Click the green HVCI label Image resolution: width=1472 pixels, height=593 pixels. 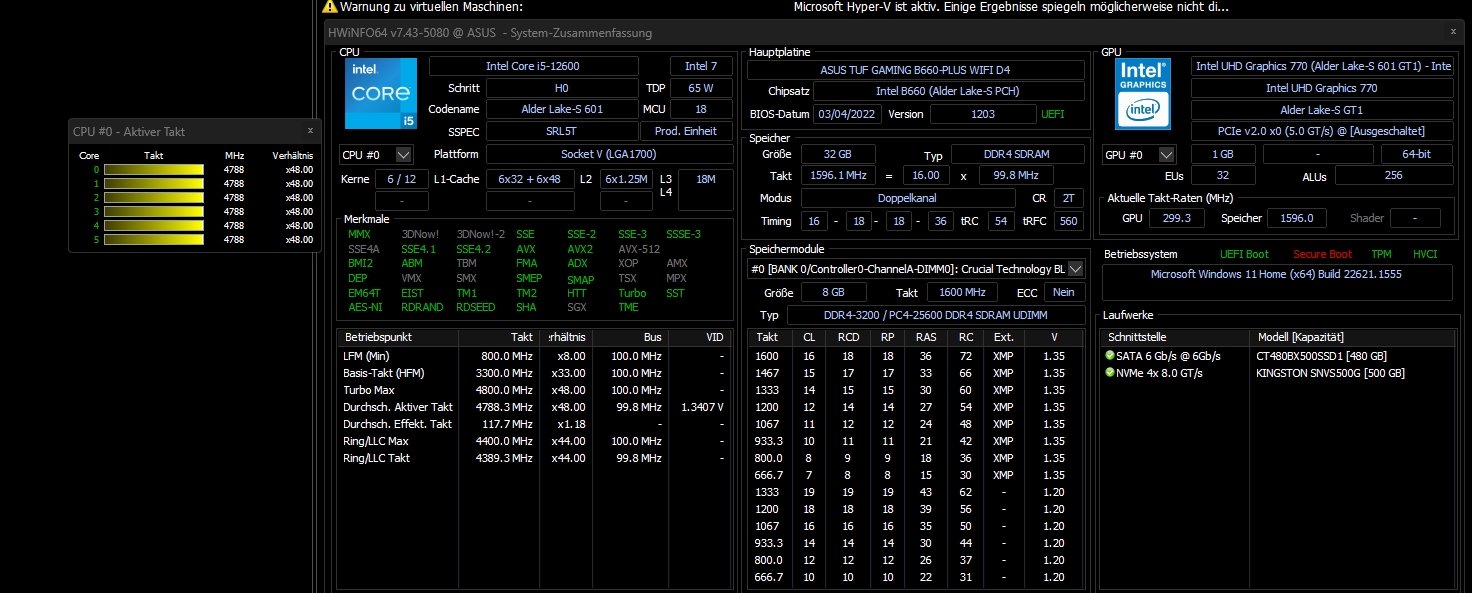(1426, 255)
